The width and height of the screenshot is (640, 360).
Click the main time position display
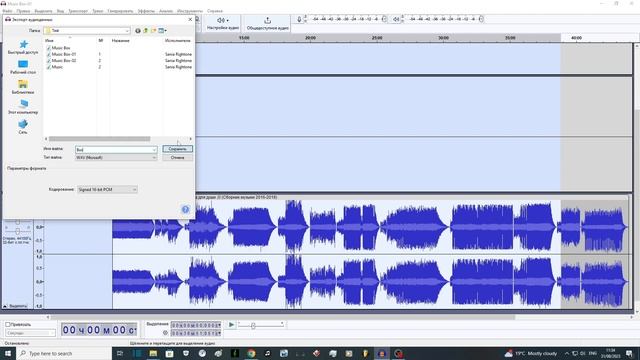99,329
